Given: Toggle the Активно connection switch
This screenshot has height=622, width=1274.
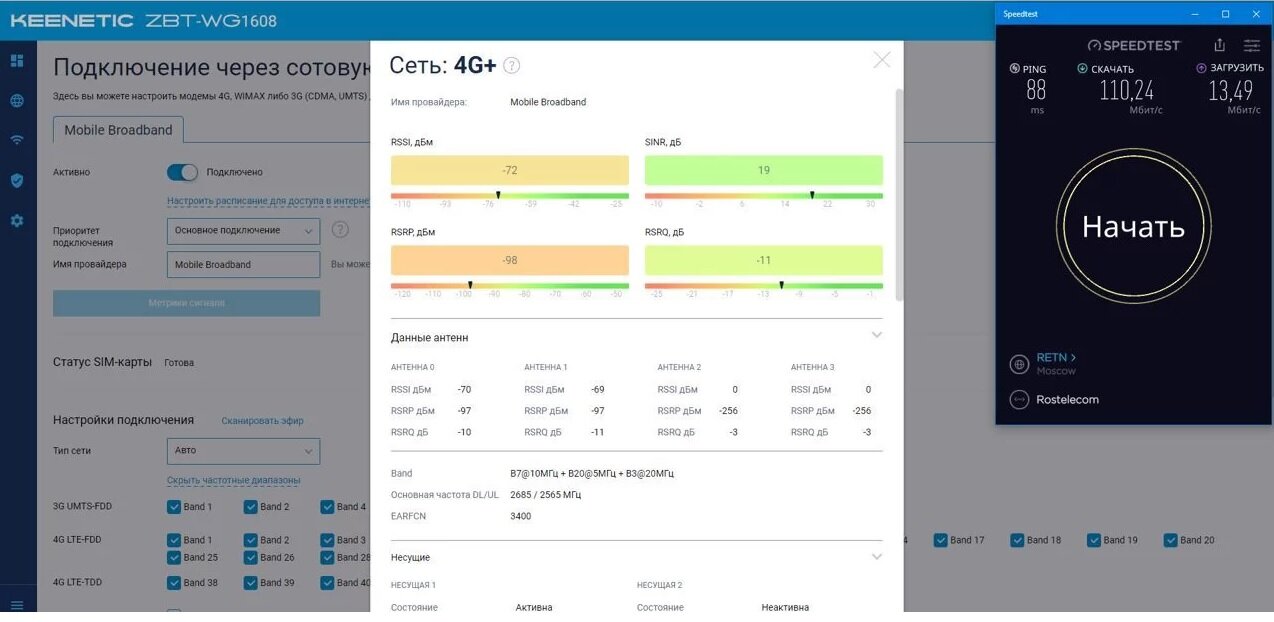Looking at the screenshot, I should pos(182,172).
